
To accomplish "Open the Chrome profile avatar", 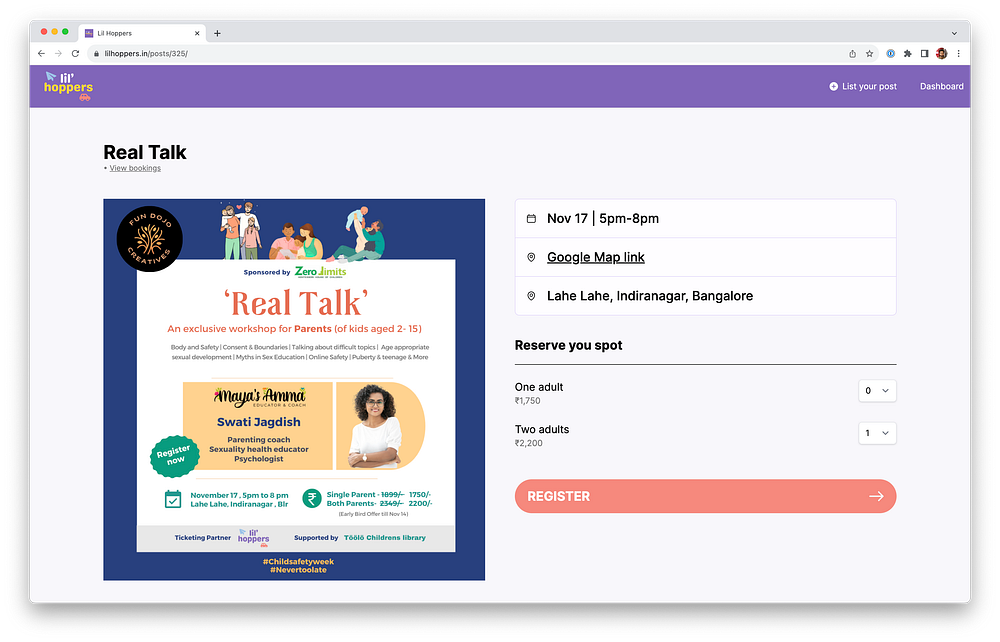I will click(941, 54).
